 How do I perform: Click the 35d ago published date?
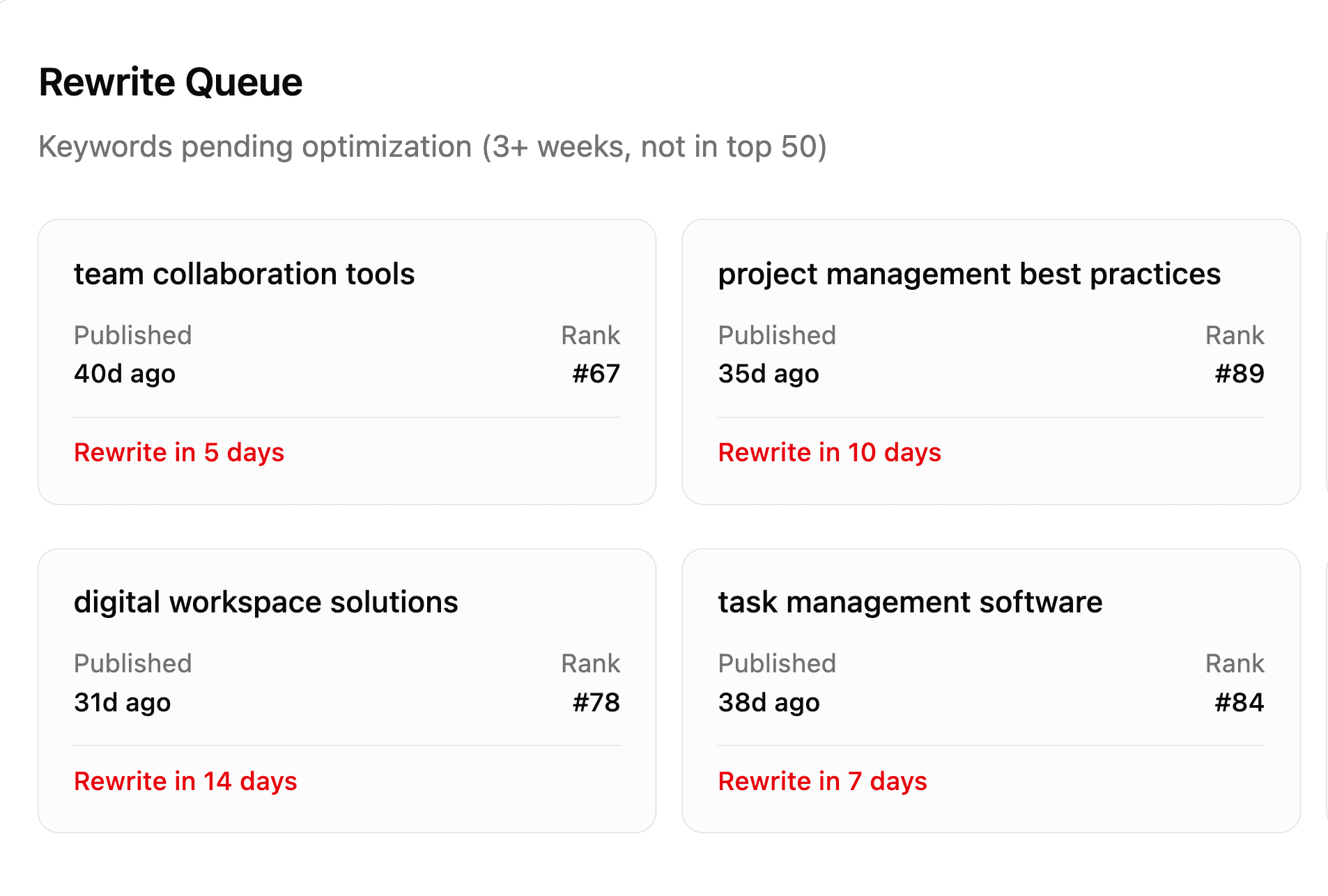pyautogui.click(x=769, y=373)
